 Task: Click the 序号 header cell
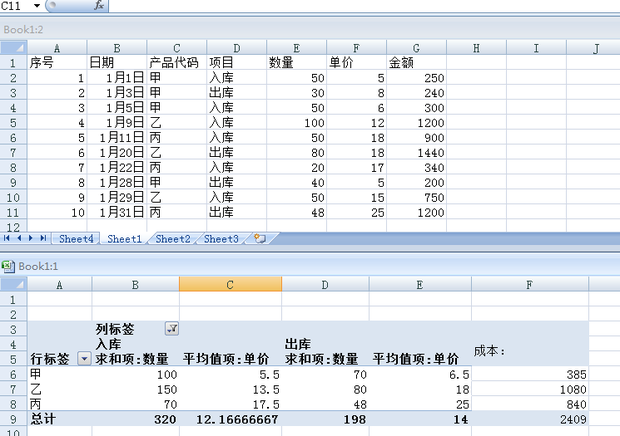click(57, 62)
